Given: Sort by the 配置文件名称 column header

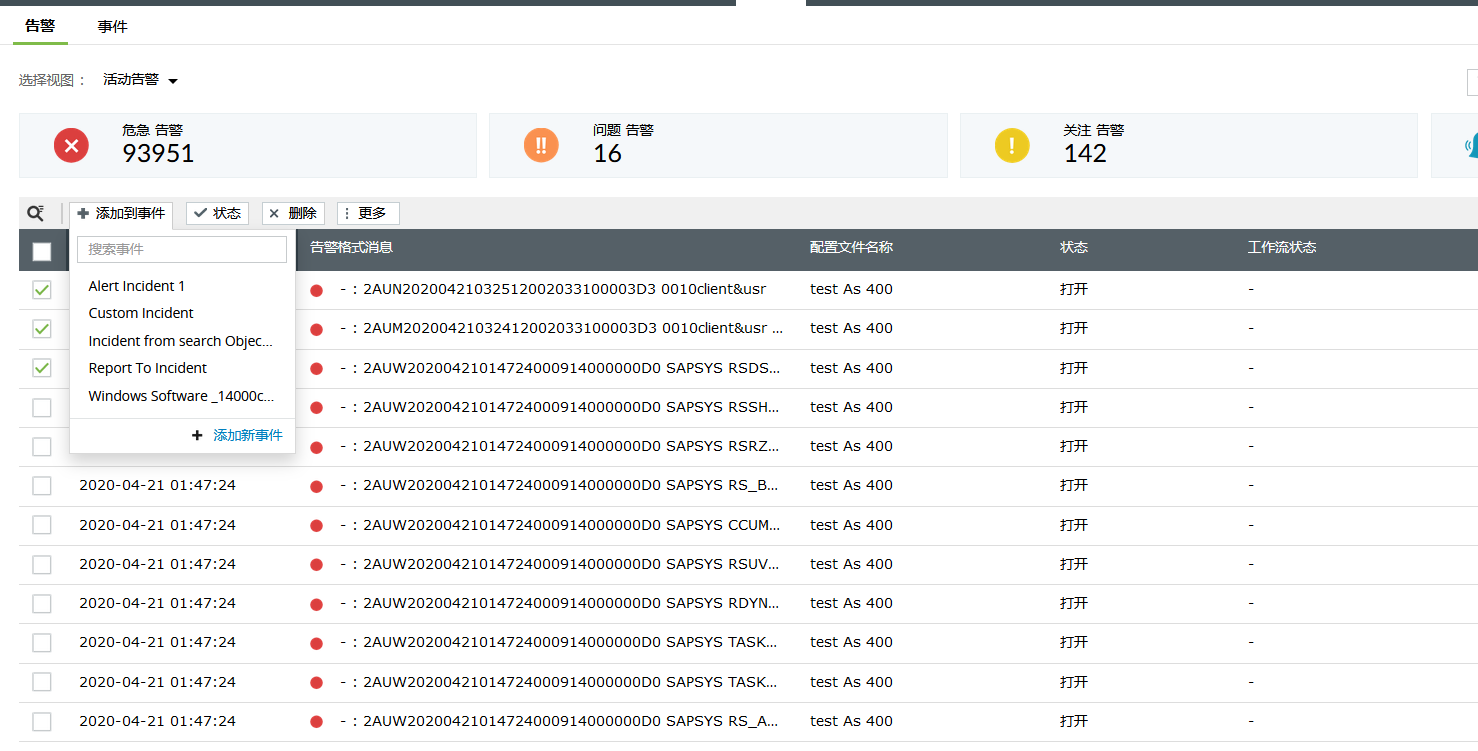Looking at the screenshot, I should click(x=851, y=247).
